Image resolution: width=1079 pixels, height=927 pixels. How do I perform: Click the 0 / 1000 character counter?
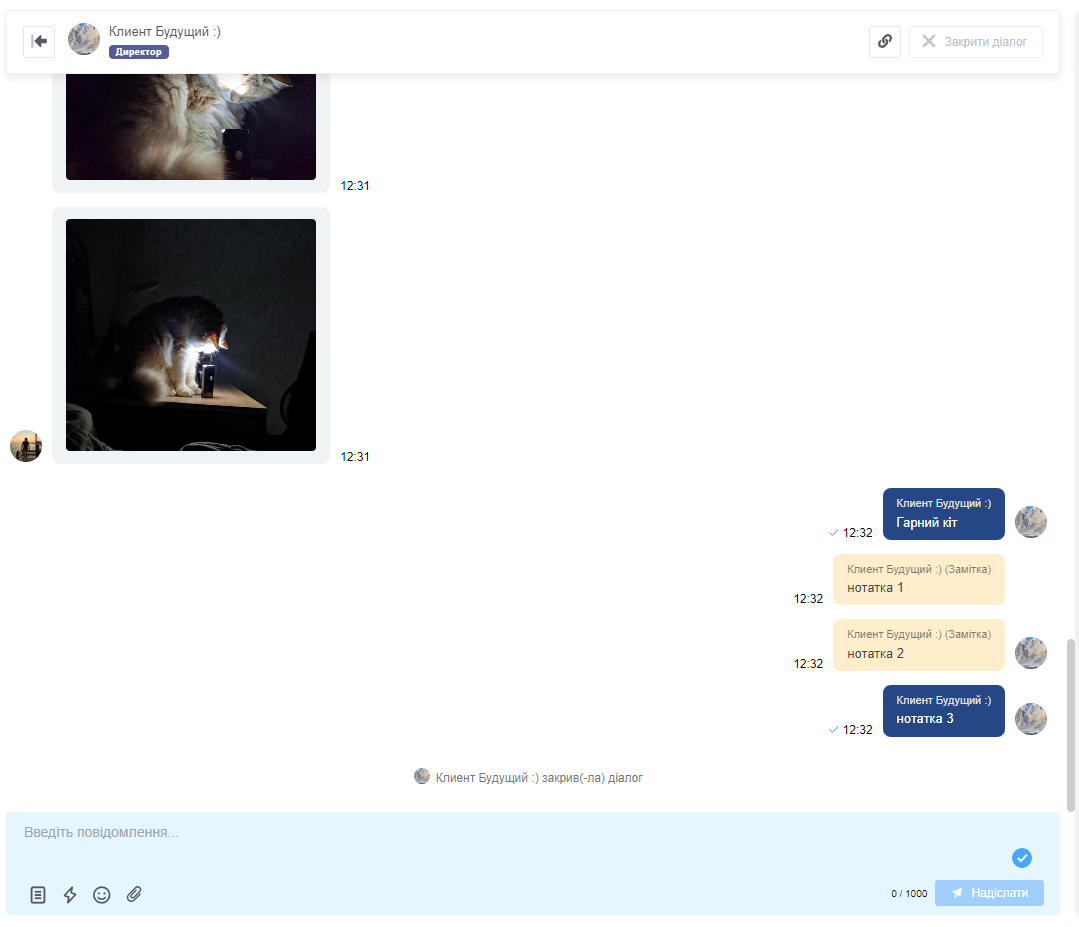909,893
